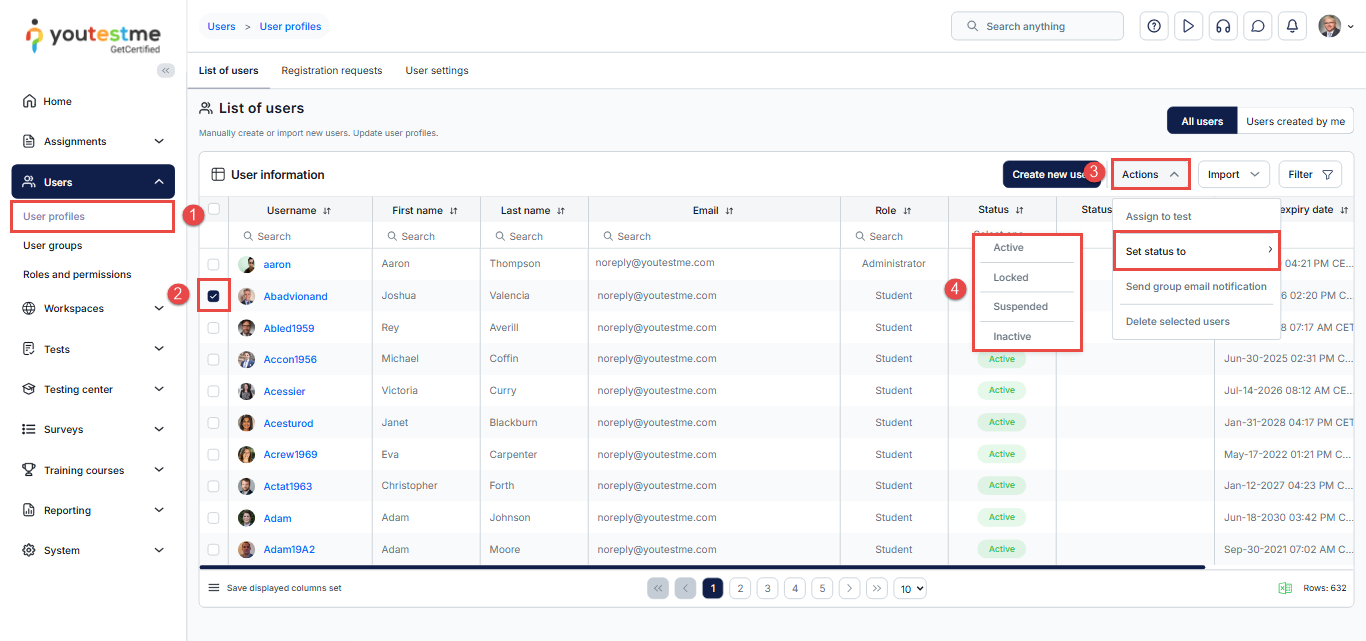
Task: Collapse the sidebar with double-chevron icon
Action: pos(166,70)
